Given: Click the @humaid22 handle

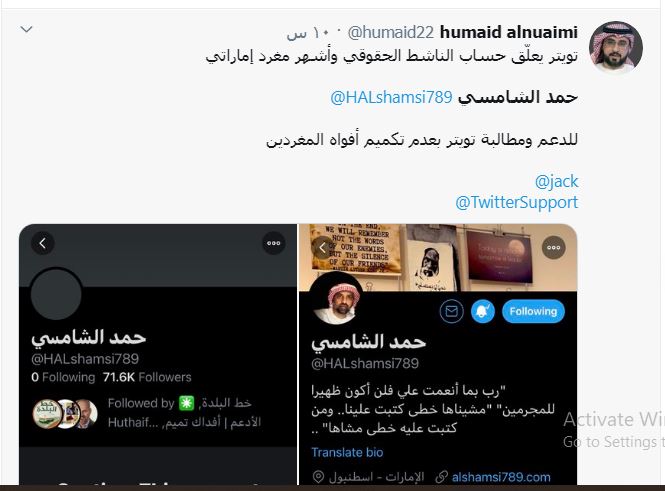Looking at the screenshot, I should 391,33.
